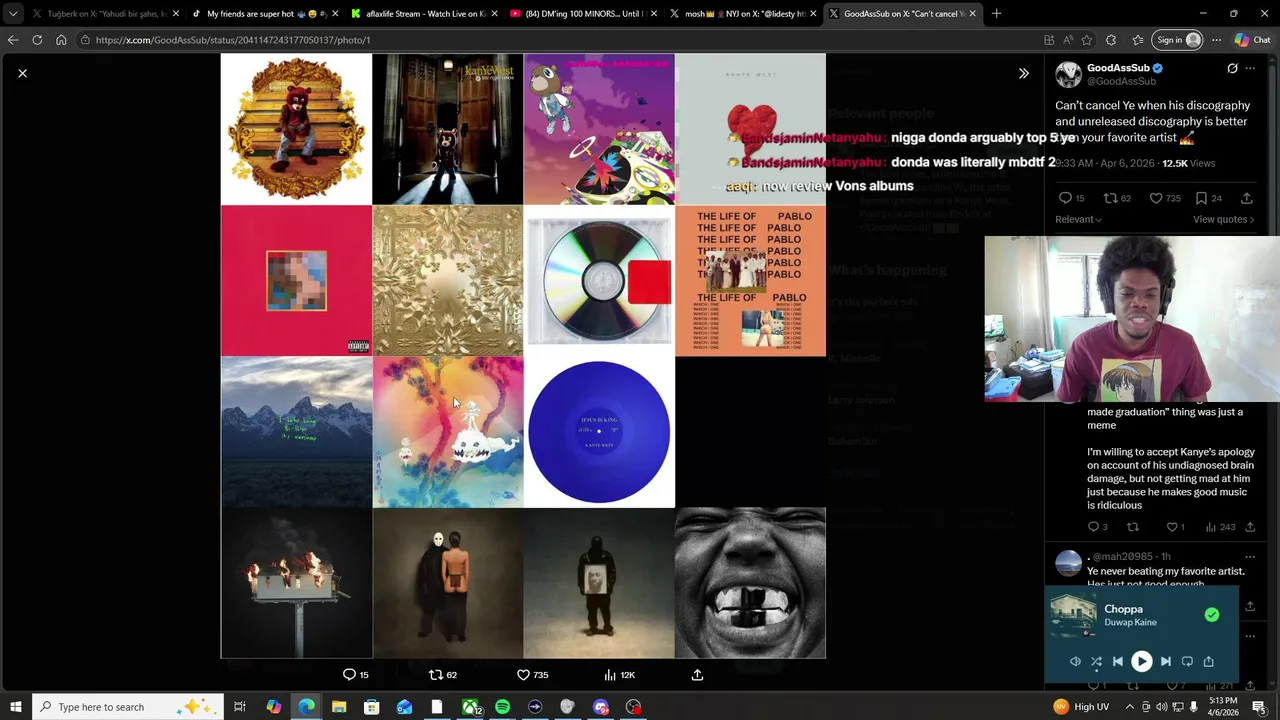Open the Relevant replies sort dropdown
1280x720 pixels.
pos(1078,219)
